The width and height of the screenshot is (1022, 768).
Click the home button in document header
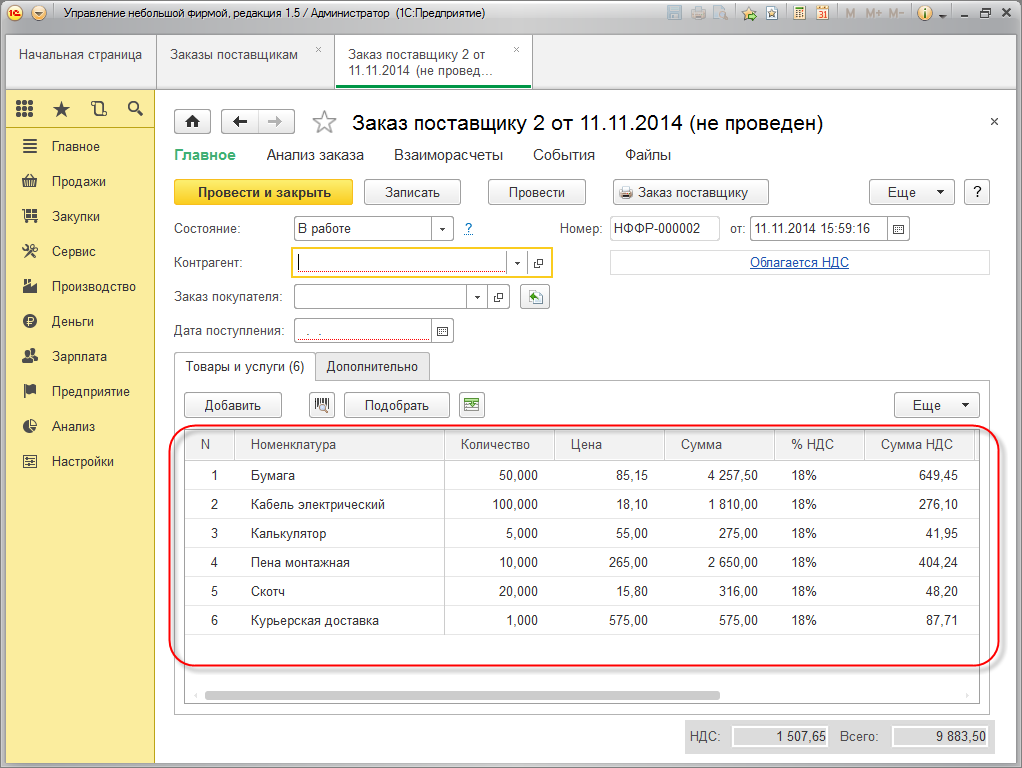pos(192,122)
